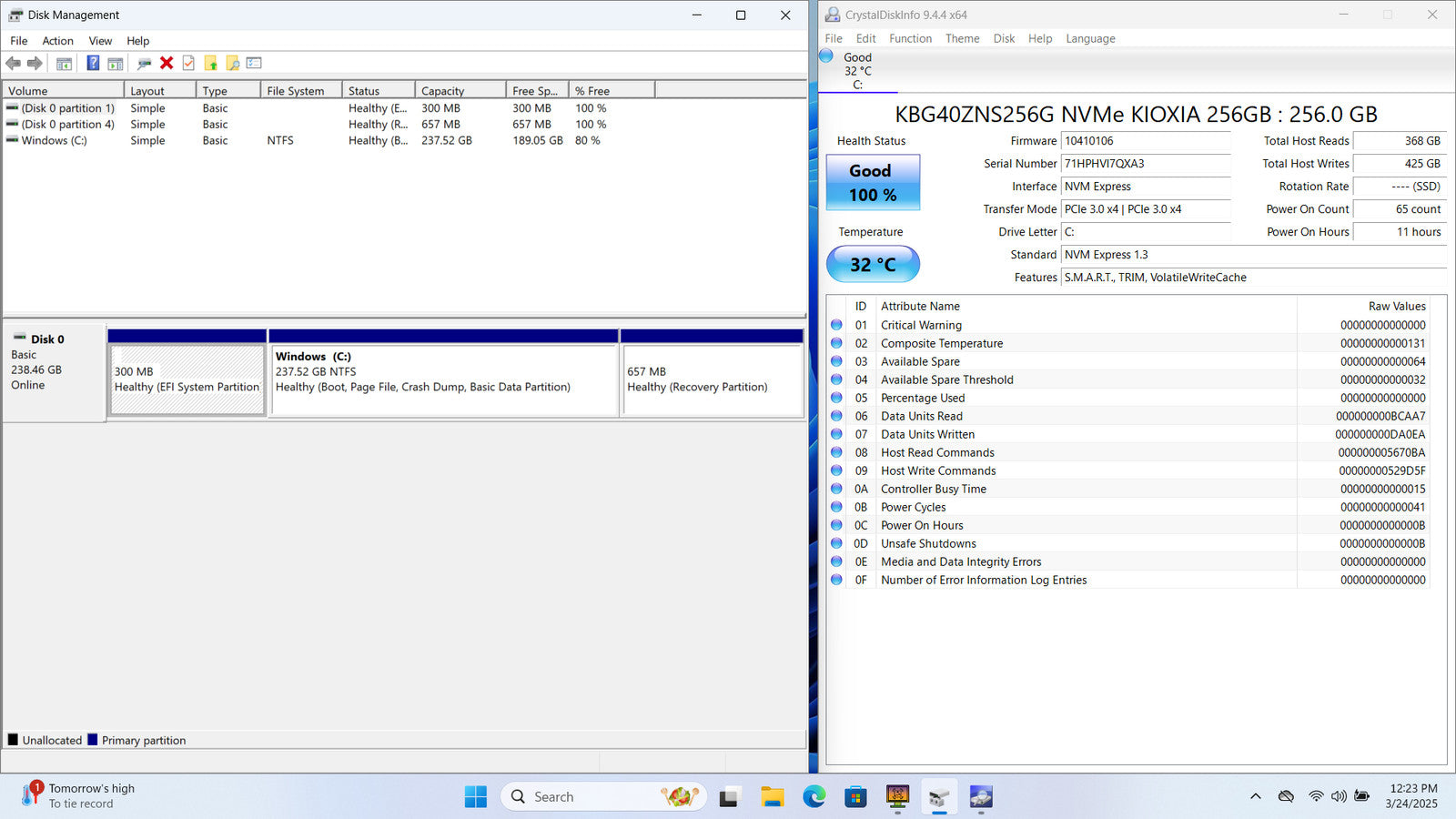Open CrystalDiskInfo Language menu
Viewport: 1456px width, 819px height.
[1090, 38]
